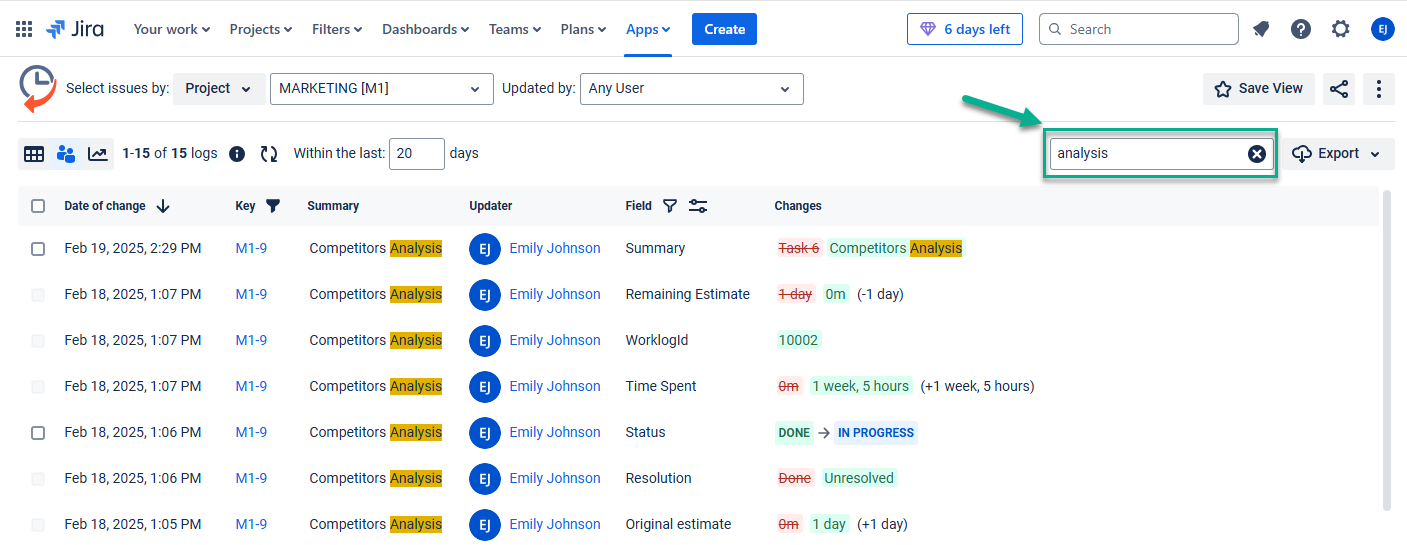Open the help question mark icon
This screenshot has width=1407, height=545.
1300,29
